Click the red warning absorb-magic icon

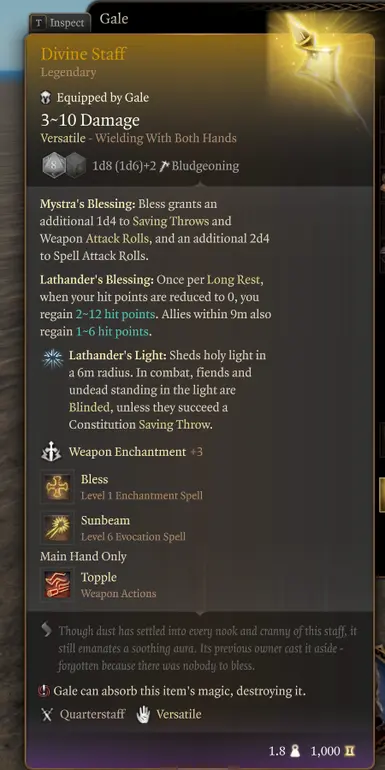[x=44, y=691]
